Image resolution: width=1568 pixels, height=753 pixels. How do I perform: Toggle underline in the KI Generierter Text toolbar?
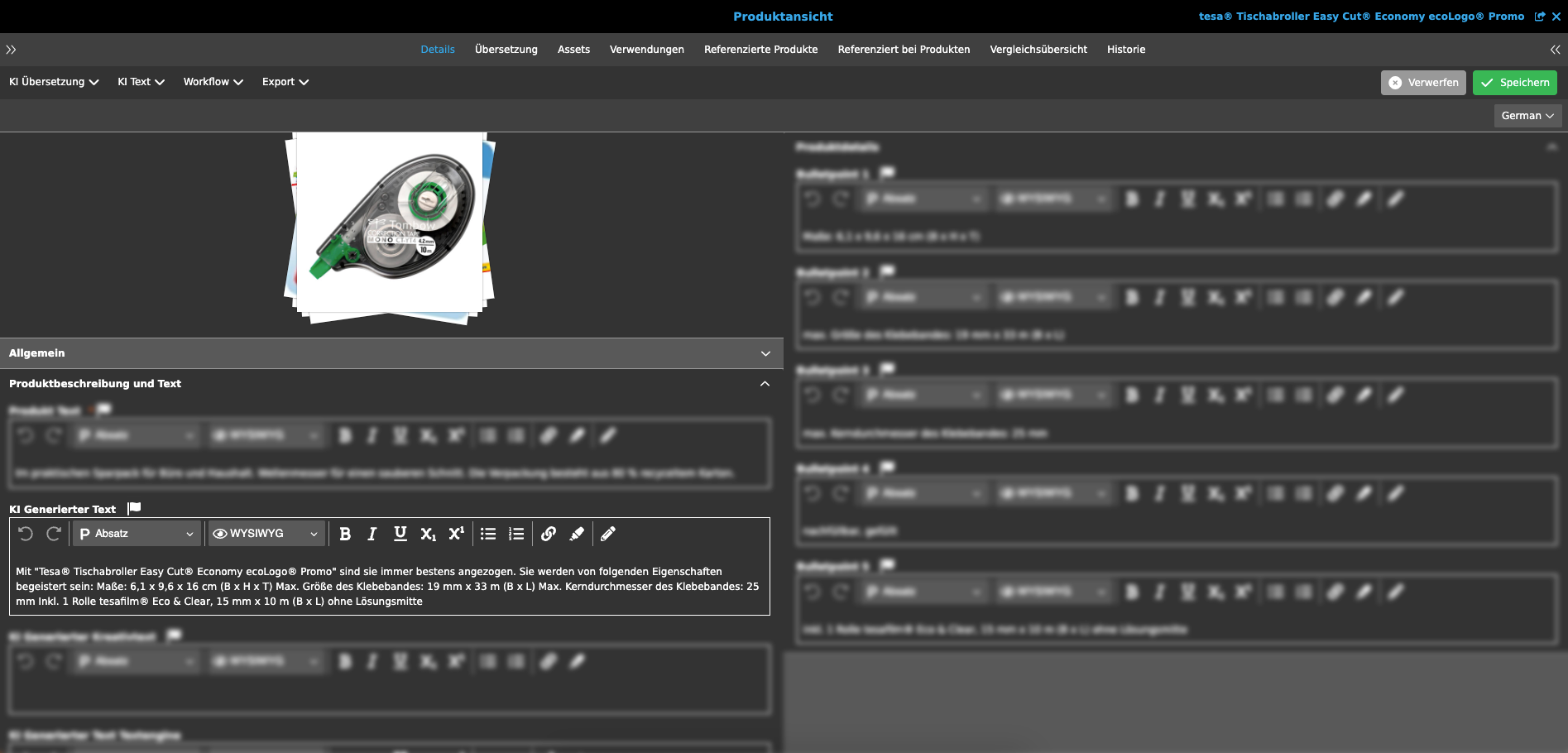(x=400, y=534)
